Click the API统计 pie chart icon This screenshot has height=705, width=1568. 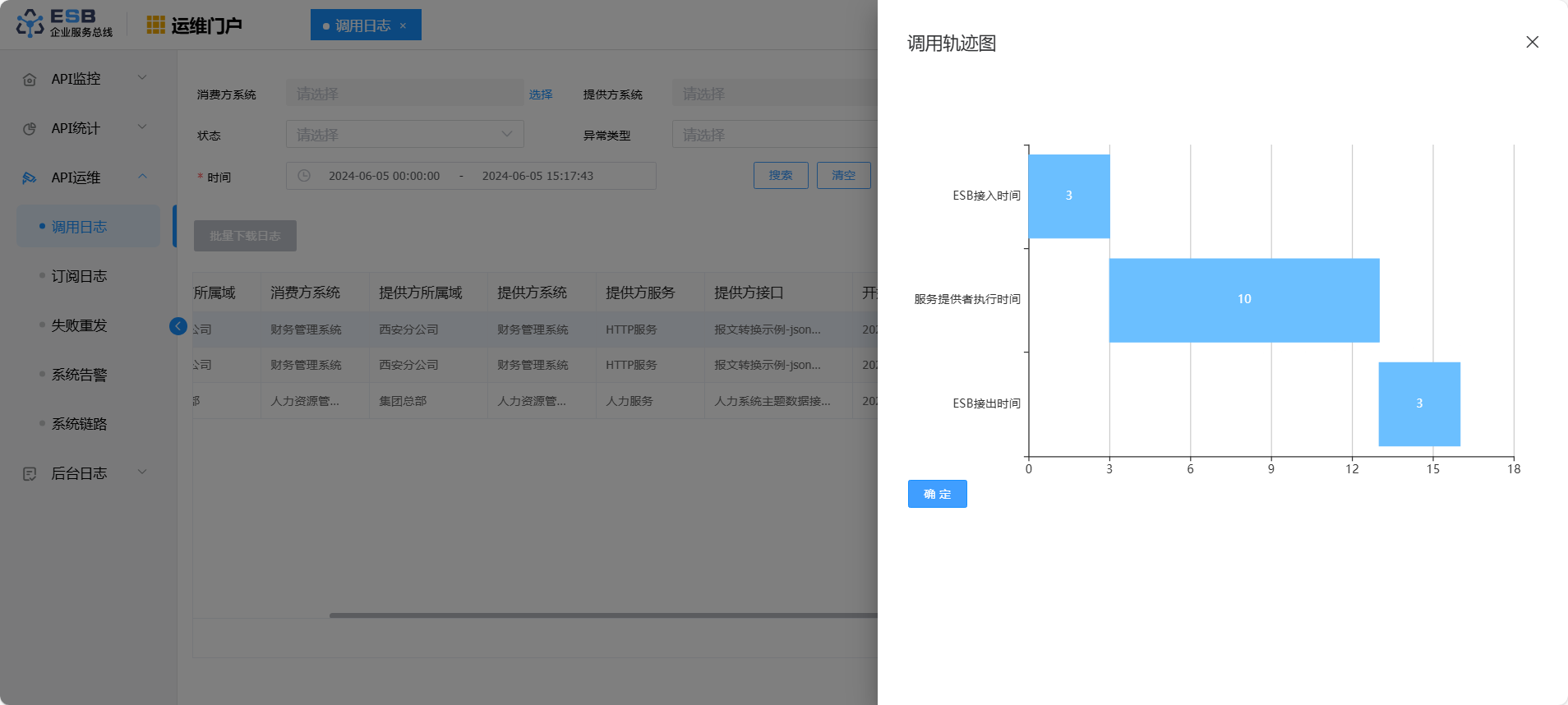[30, 129]
